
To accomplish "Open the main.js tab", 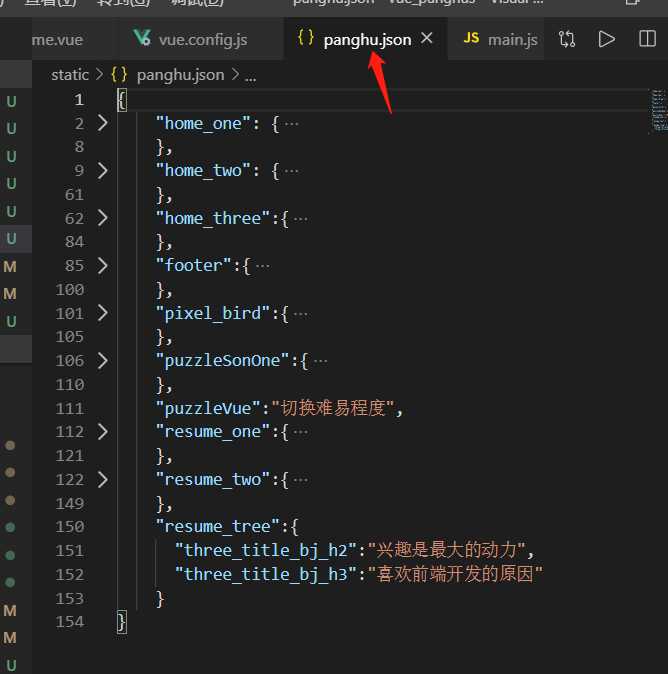I will 498,39.
